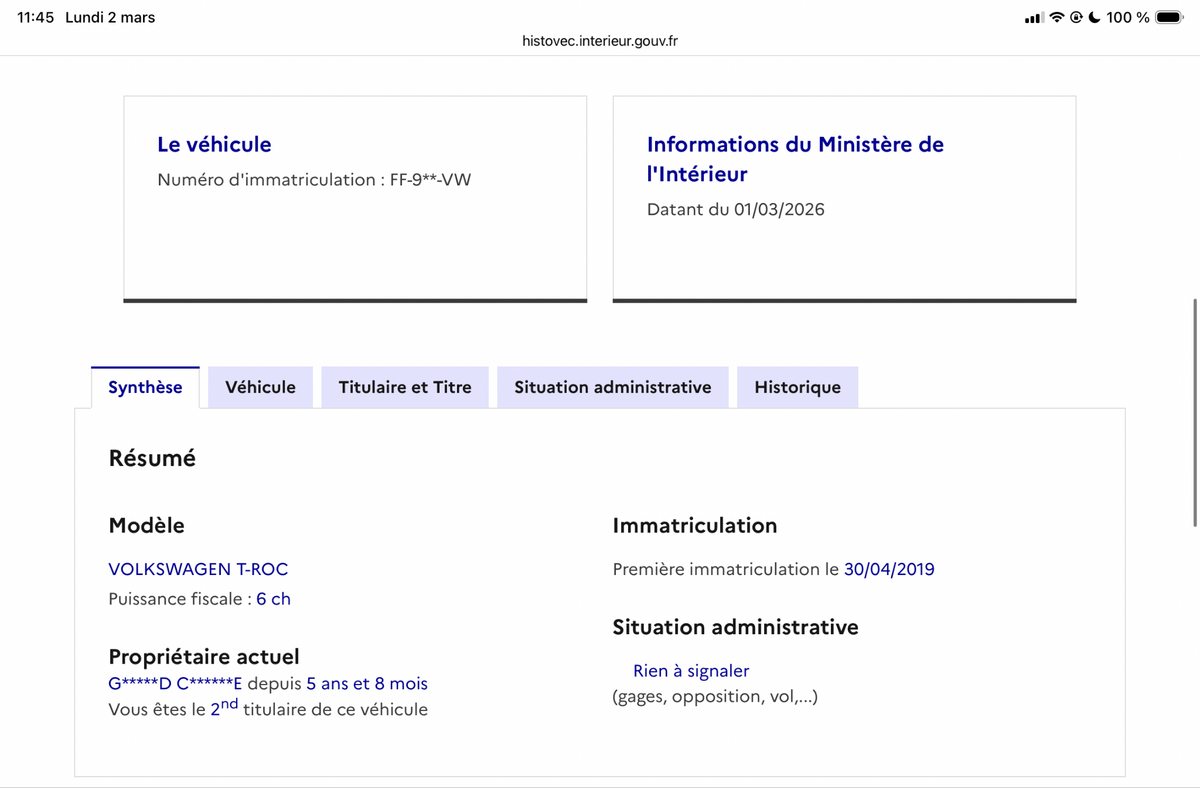Click the vertical page scrollbar
The width and height of the screenshot is (1200, 788).
[x=1195, y=412]
